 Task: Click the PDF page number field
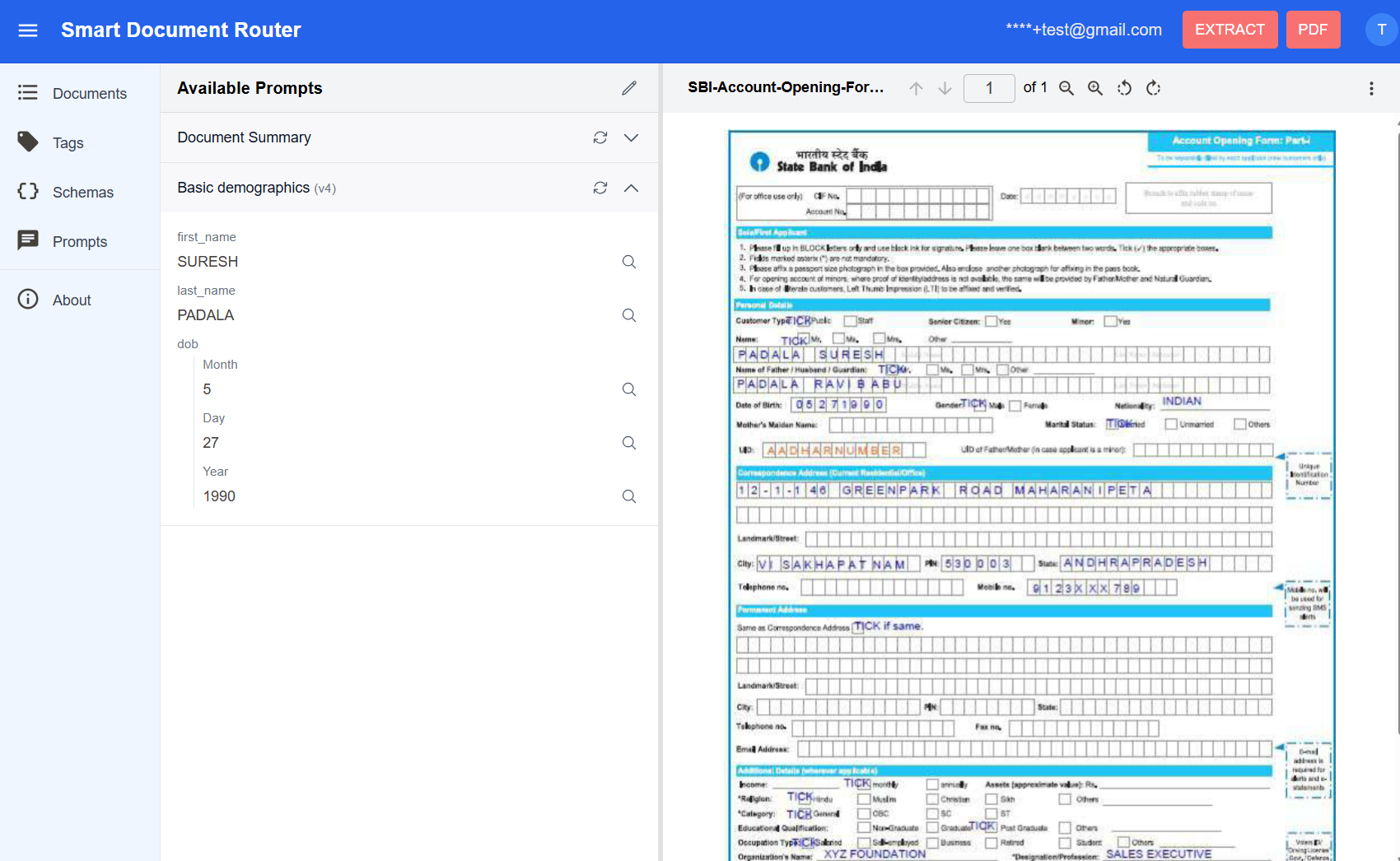(x=989, y=88)
